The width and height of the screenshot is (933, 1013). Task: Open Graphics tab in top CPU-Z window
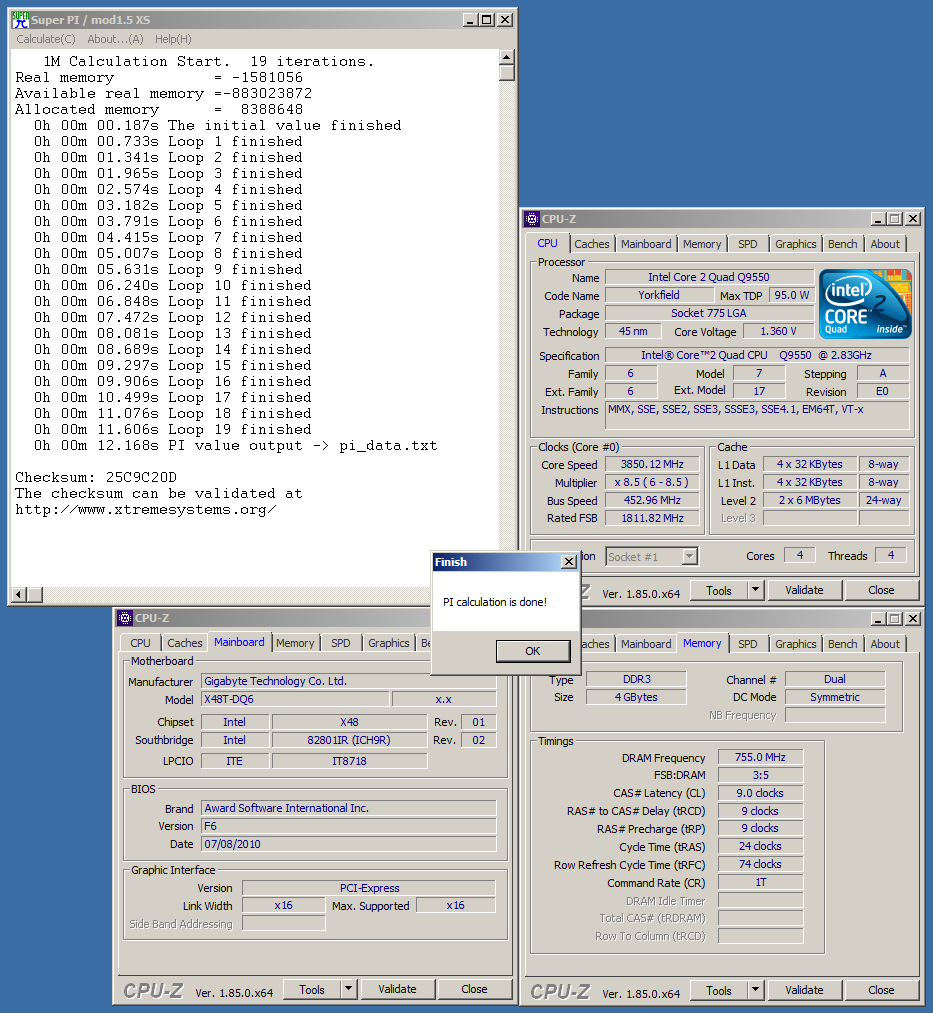click(x=795, y=244)
